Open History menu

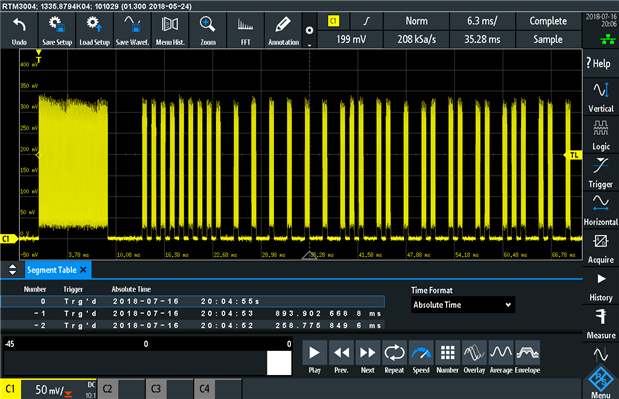pyautogui.click(x=601, y=286)
